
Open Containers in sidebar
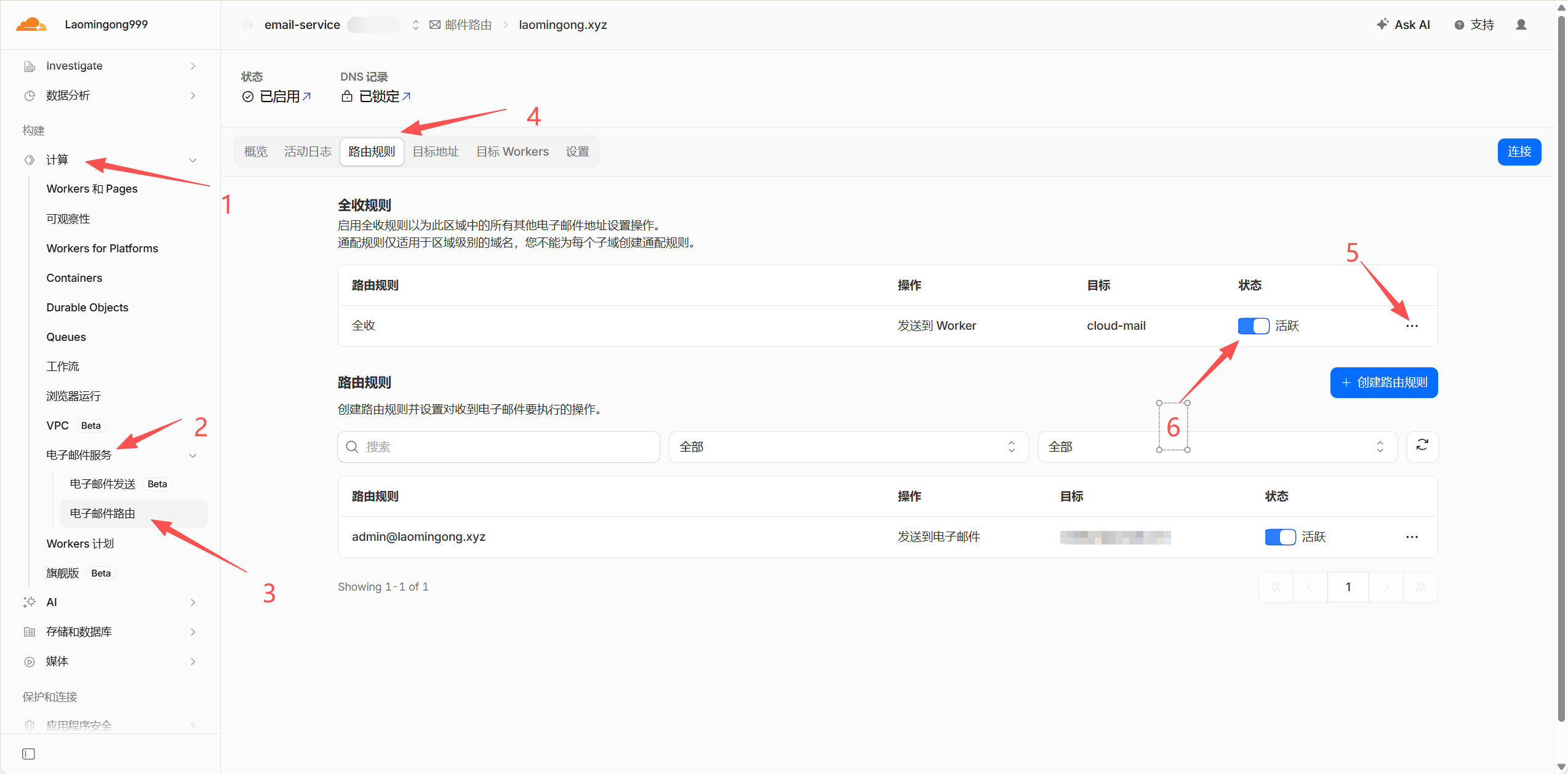pos(74,278)
